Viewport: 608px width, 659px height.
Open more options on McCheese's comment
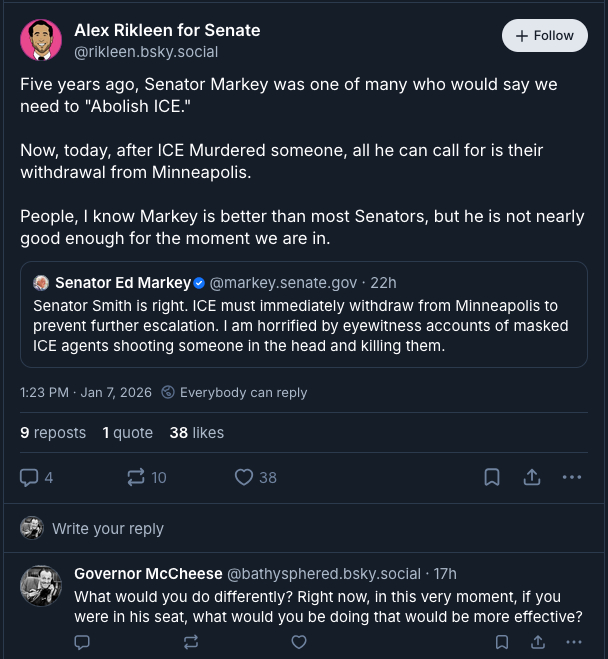click(572, 642)
